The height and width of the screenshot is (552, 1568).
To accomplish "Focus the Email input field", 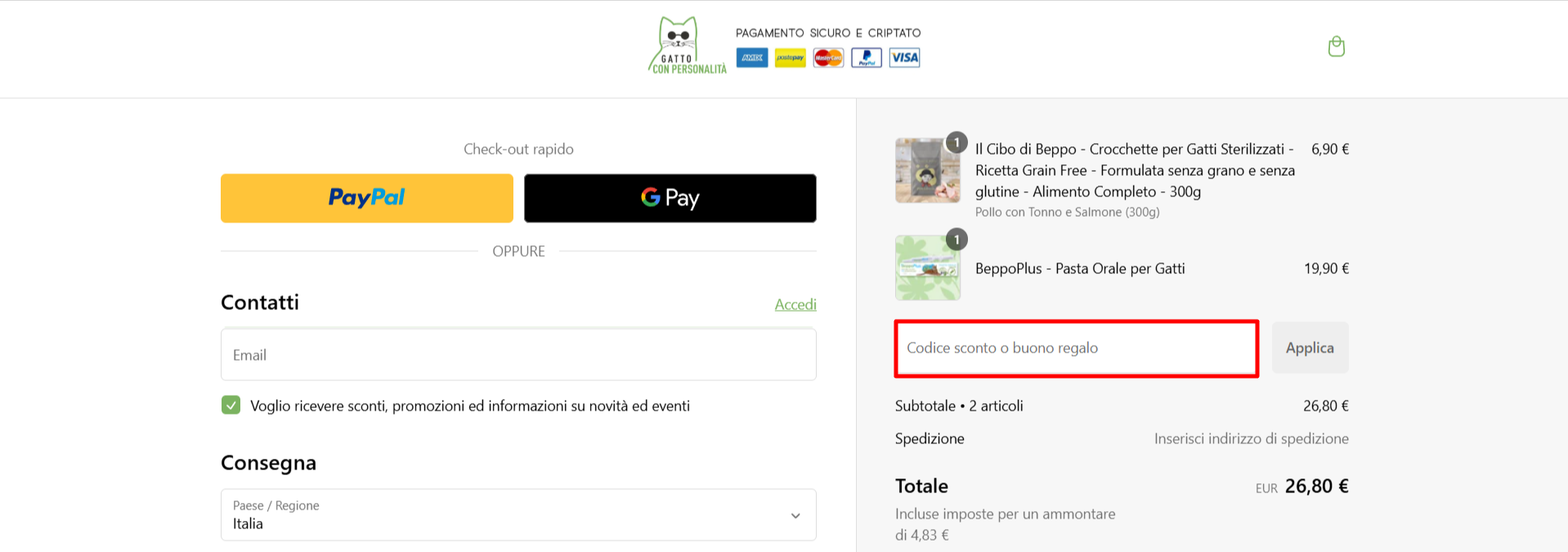I will pyautogui.click(x=518, y=355).
